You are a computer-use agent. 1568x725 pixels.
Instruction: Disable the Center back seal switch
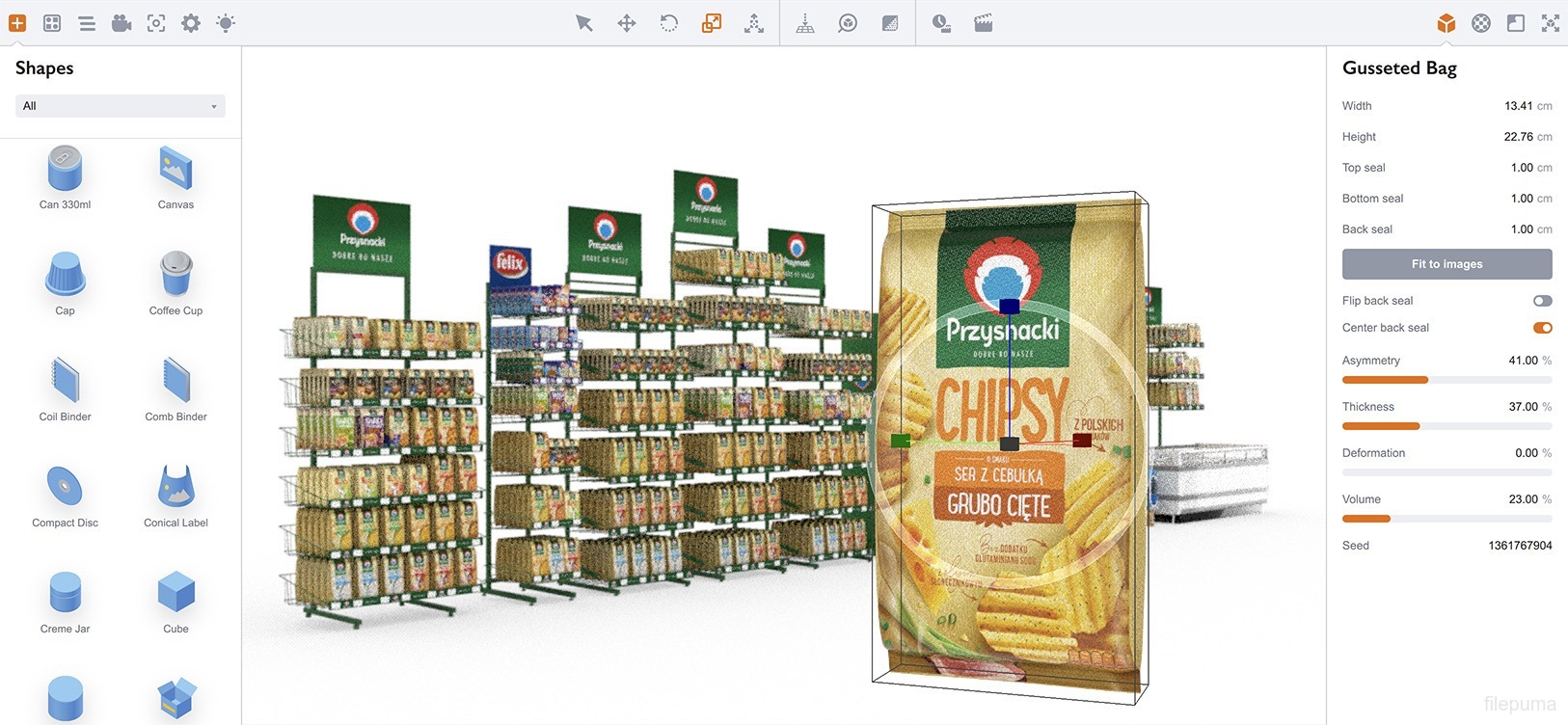1542,328
